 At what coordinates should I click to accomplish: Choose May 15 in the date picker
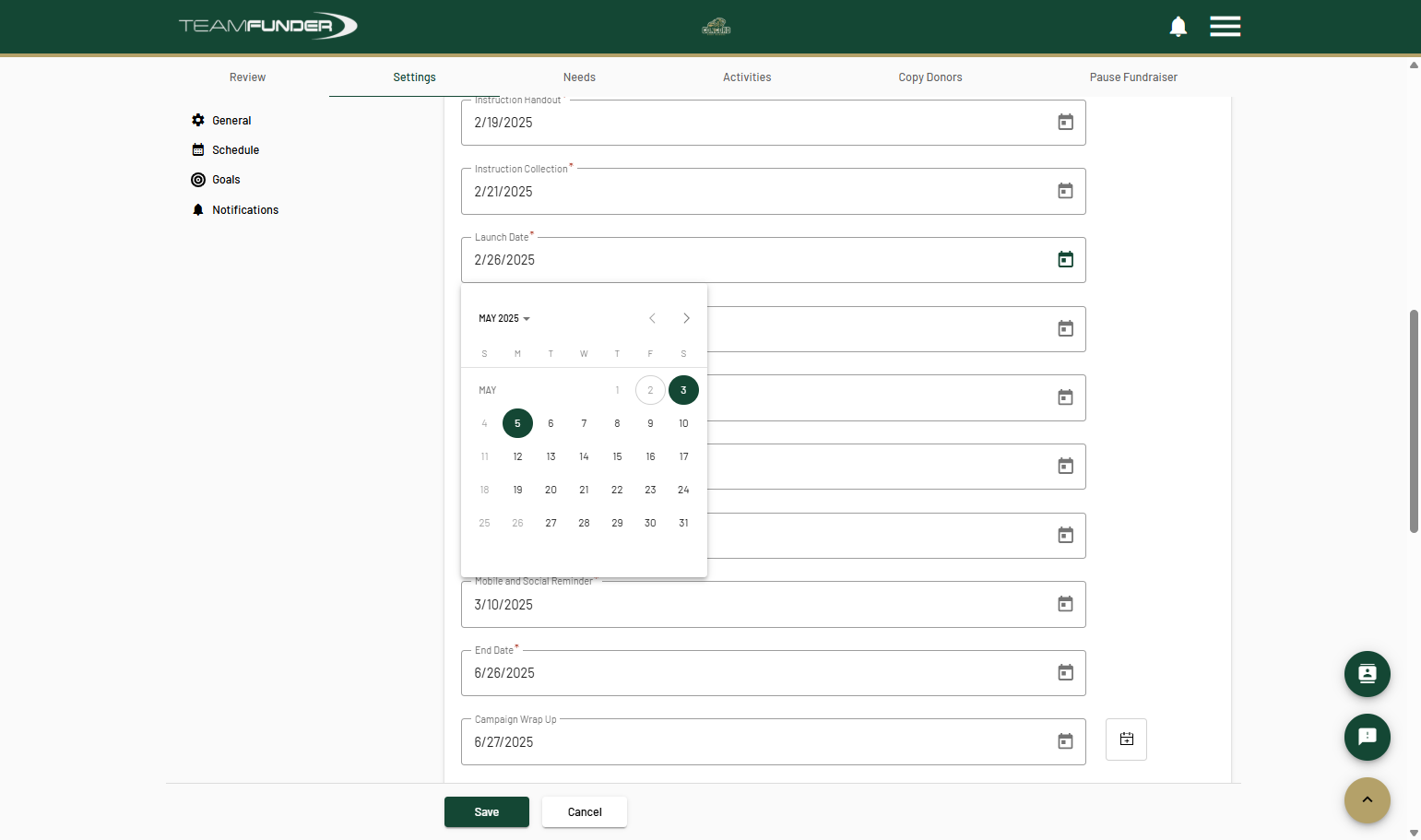[x=617, y=456]
